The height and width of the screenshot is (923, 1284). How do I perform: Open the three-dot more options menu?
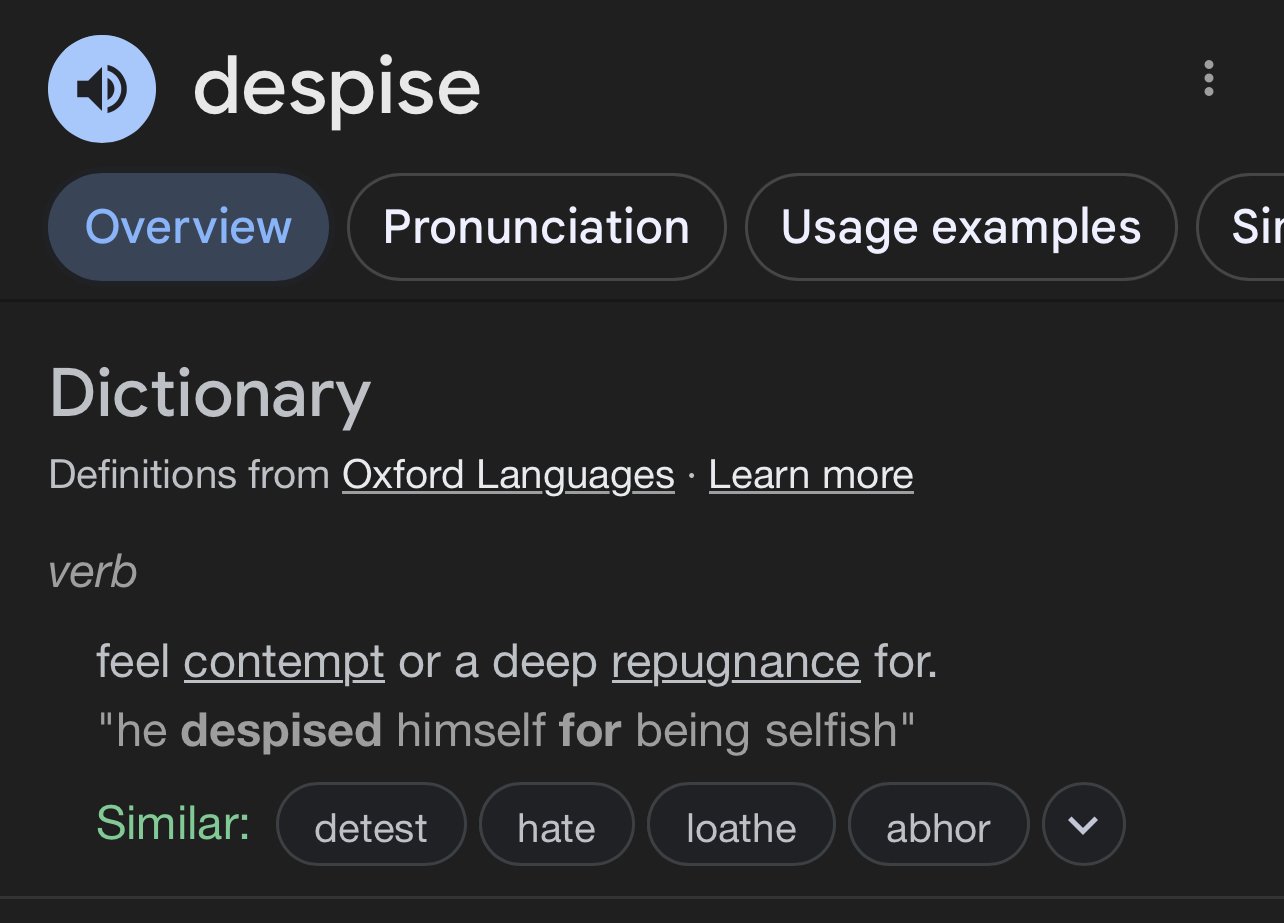click(1209, 78)
